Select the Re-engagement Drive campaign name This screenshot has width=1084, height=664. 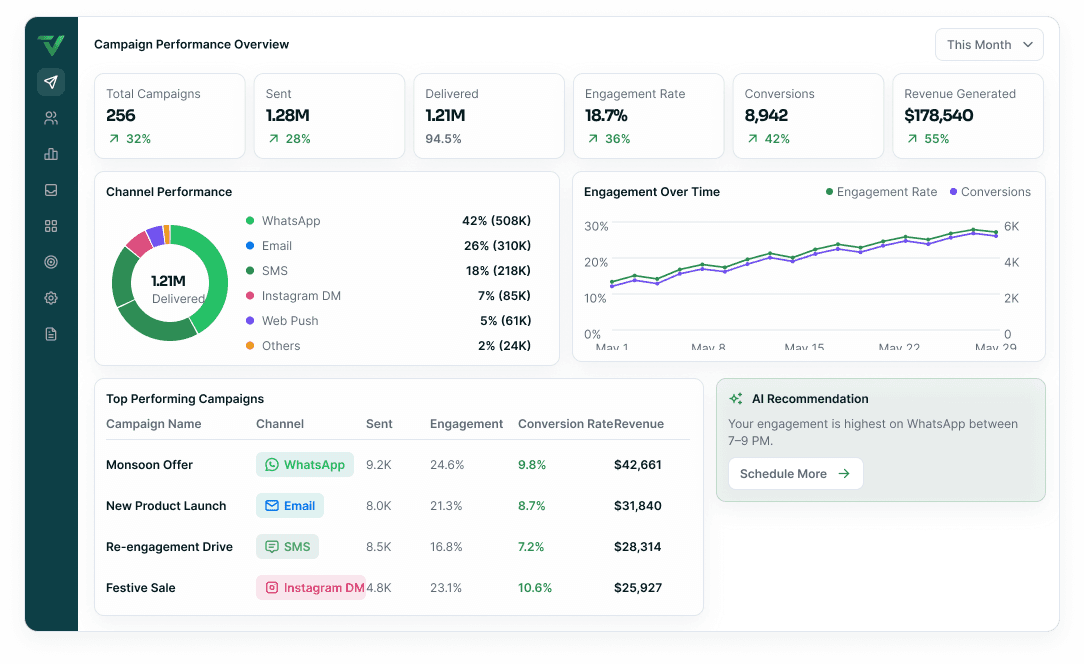pos(169,546)
